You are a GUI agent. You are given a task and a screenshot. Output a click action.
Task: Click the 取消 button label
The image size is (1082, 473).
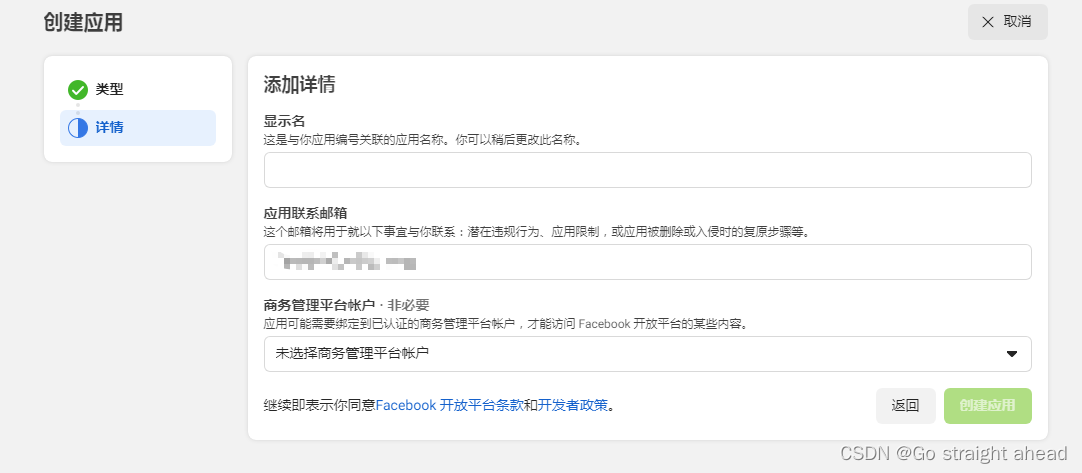tap(1017, 22)
